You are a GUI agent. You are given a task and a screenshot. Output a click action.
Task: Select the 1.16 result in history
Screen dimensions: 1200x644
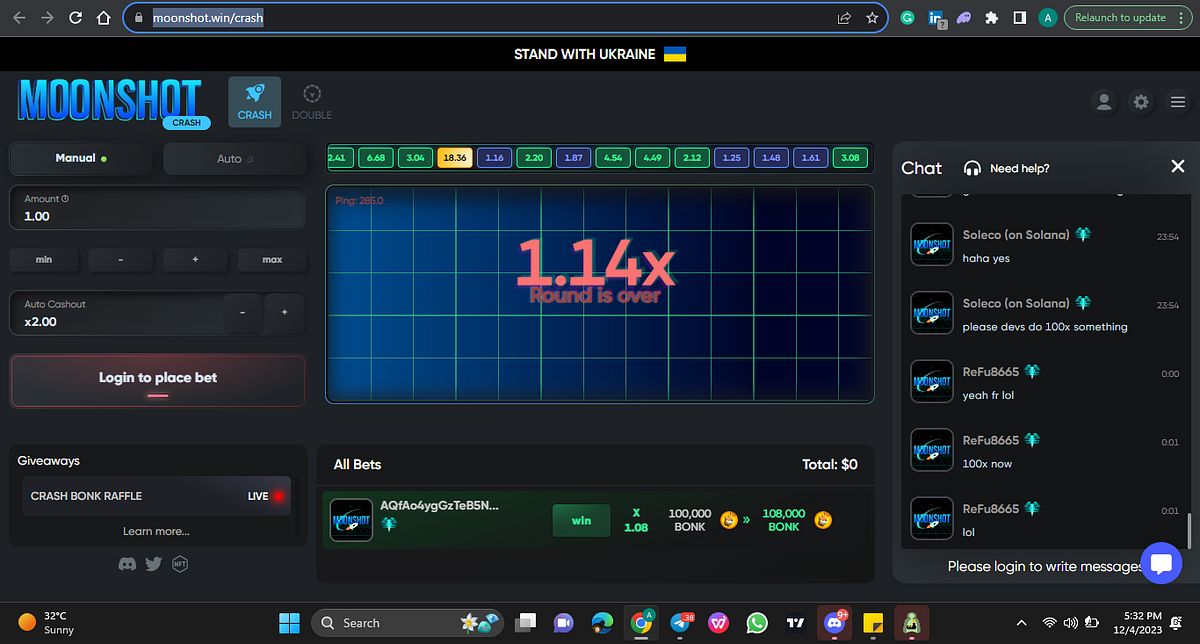493,158
